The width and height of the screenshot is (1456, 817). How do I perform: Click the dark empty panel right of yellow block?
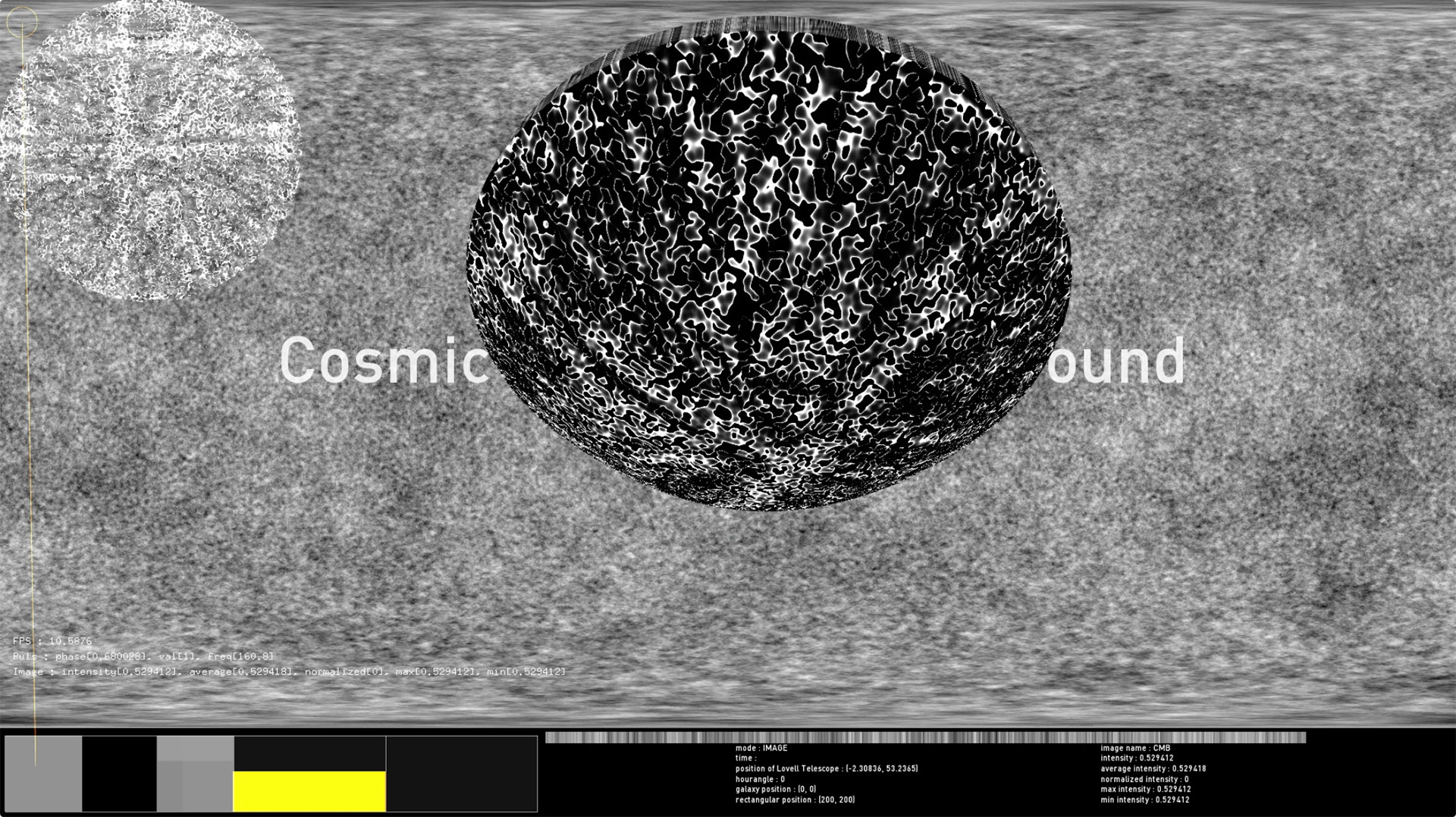point(461,774)
